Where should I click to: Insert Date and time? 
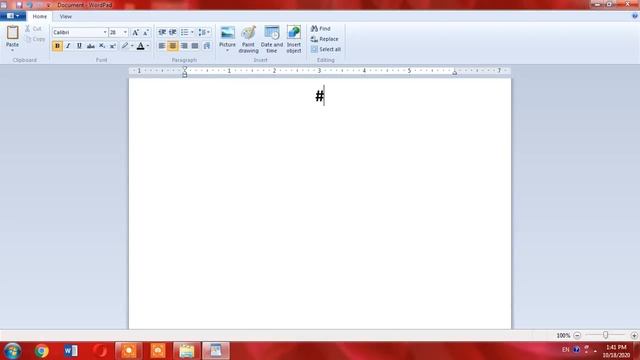272,39
